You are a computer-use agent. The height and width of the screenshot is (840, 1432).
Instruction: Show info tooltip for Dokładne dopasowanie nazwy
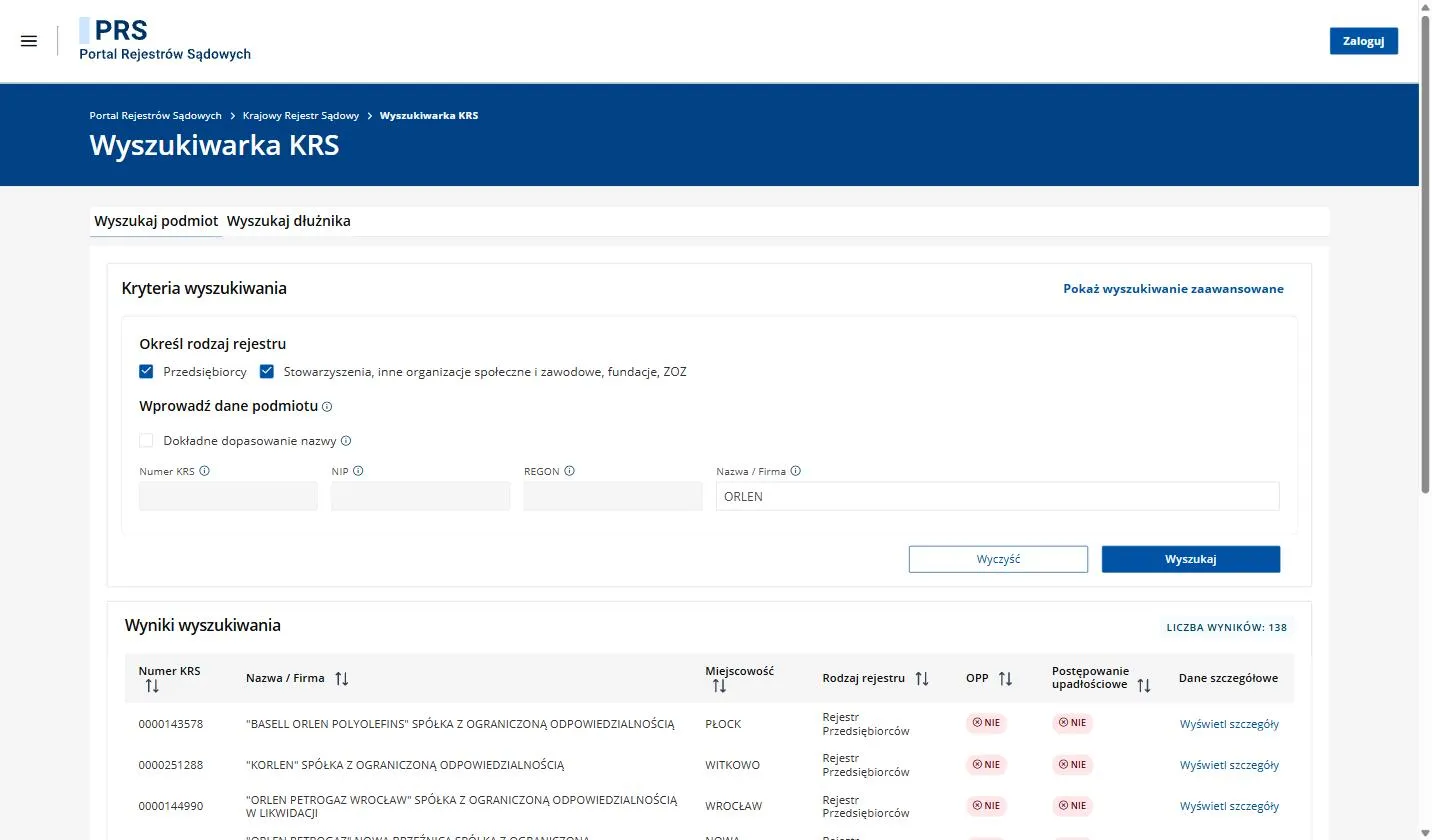[x=346, y=441]
